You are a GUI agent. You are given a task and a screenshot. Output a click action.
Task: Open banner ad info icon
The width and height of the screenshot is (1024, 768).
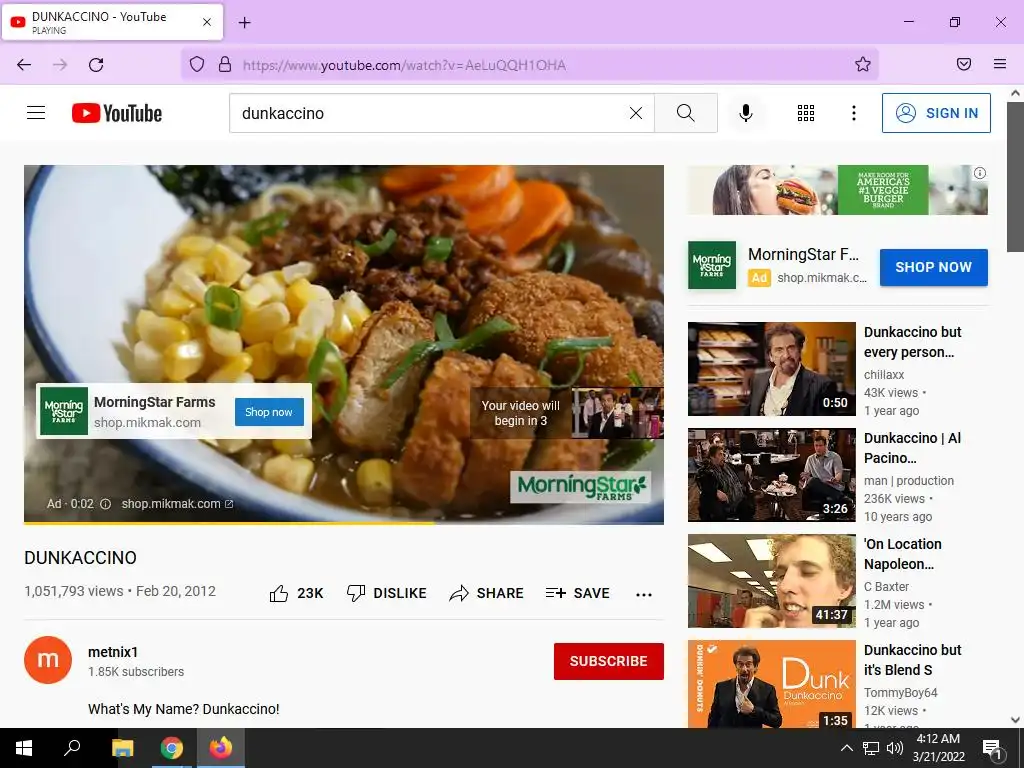click(x=980, y=173)
